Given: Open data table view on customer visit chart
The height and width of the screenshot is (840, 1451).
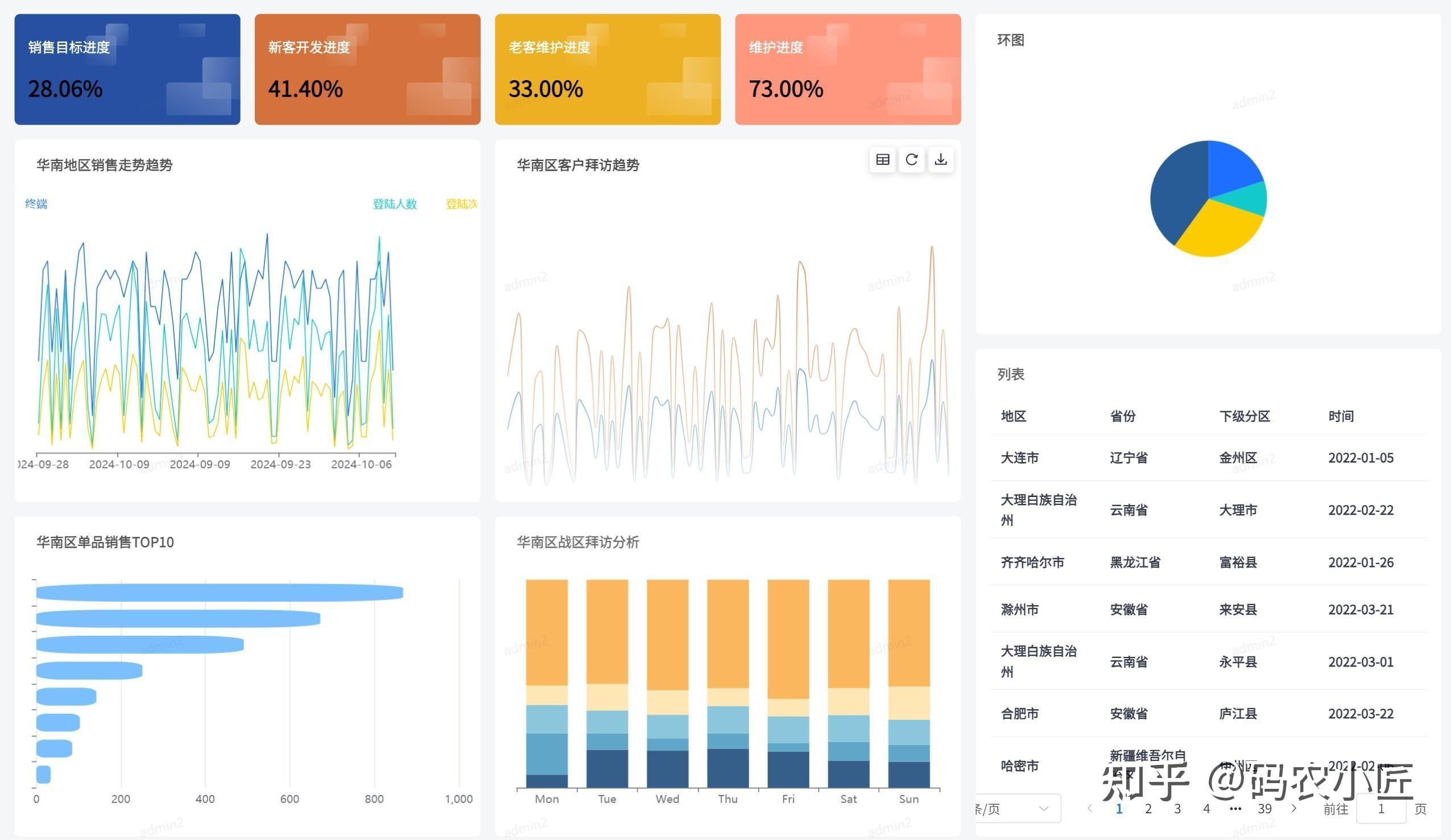Looking at the screenshot, I should click(x=883, y=160).
